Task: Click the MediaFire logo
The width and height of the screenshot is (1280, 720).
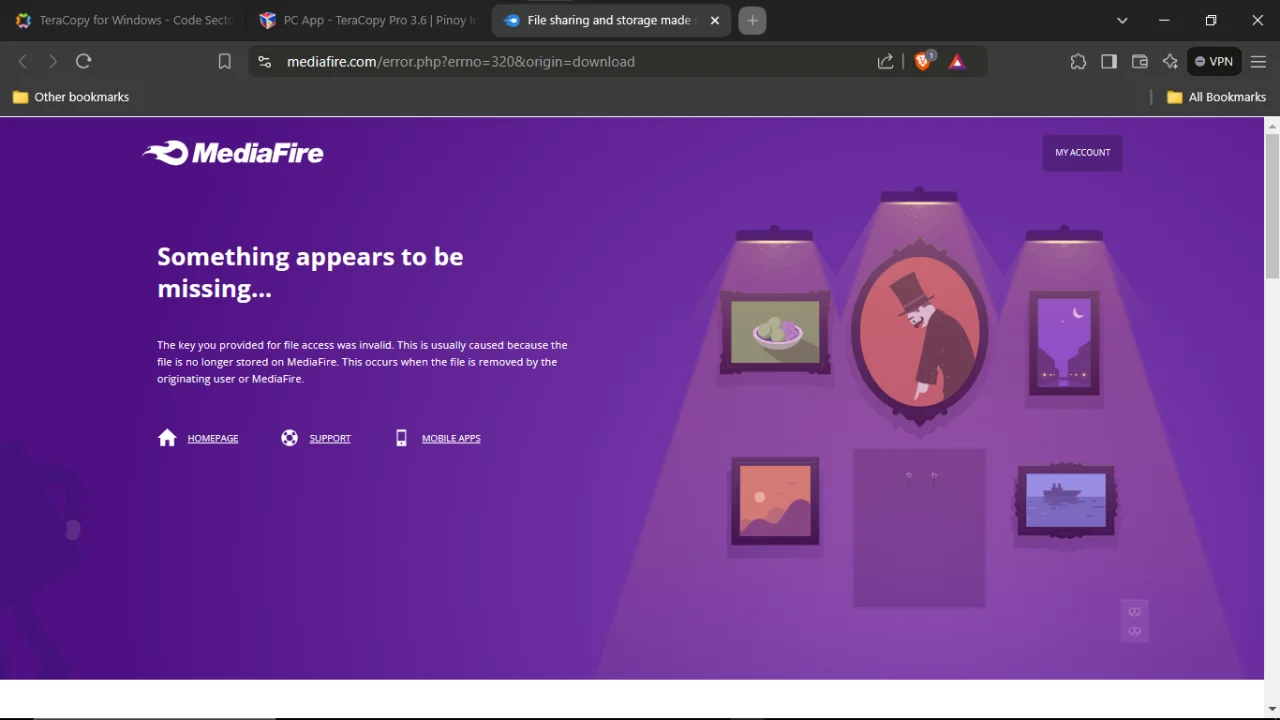Action: point(233,153)
